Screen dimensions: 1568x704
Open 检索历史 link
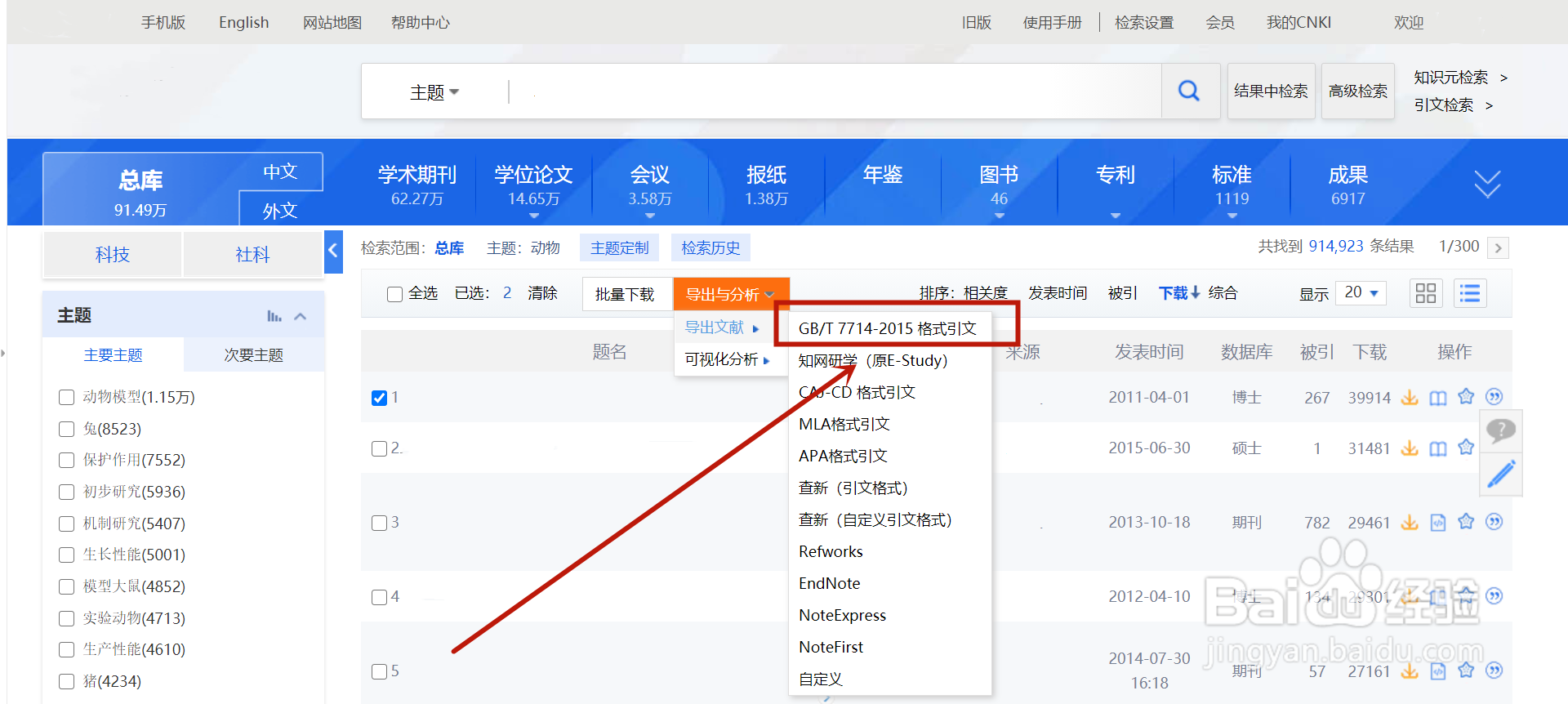(x=710, y=247)
